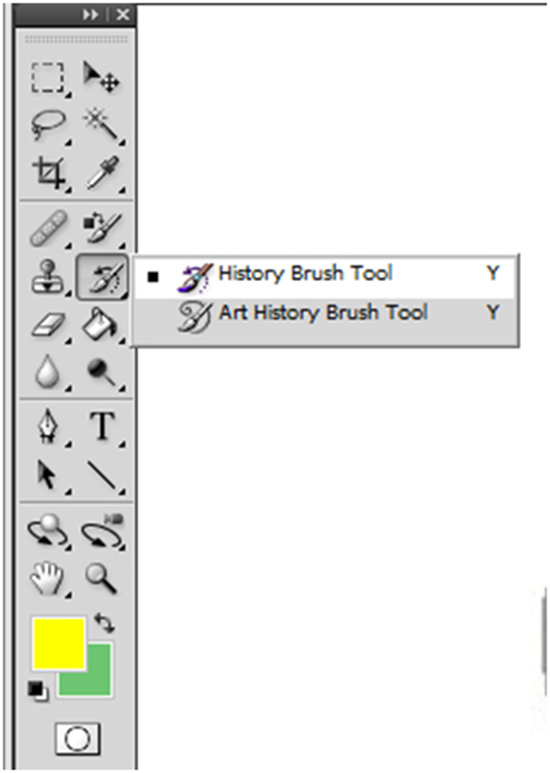Select the Rectangular Marquee tool
This screenshot has height=773, width=550.
[48, 77]
